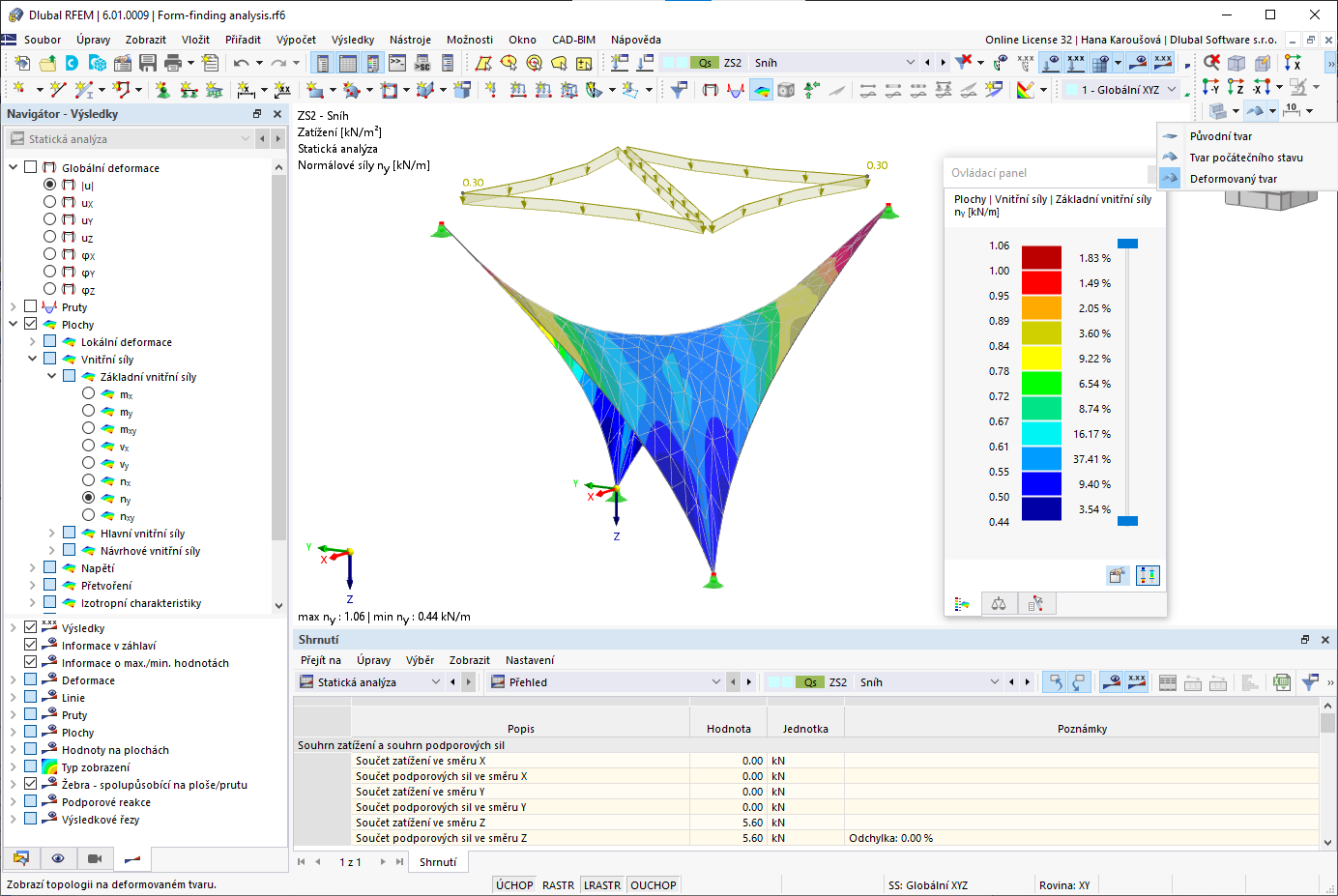The width and height of the screenshot is (1338, 896).
Task: Click the factors scales tab in control panel
Action: 999,604
